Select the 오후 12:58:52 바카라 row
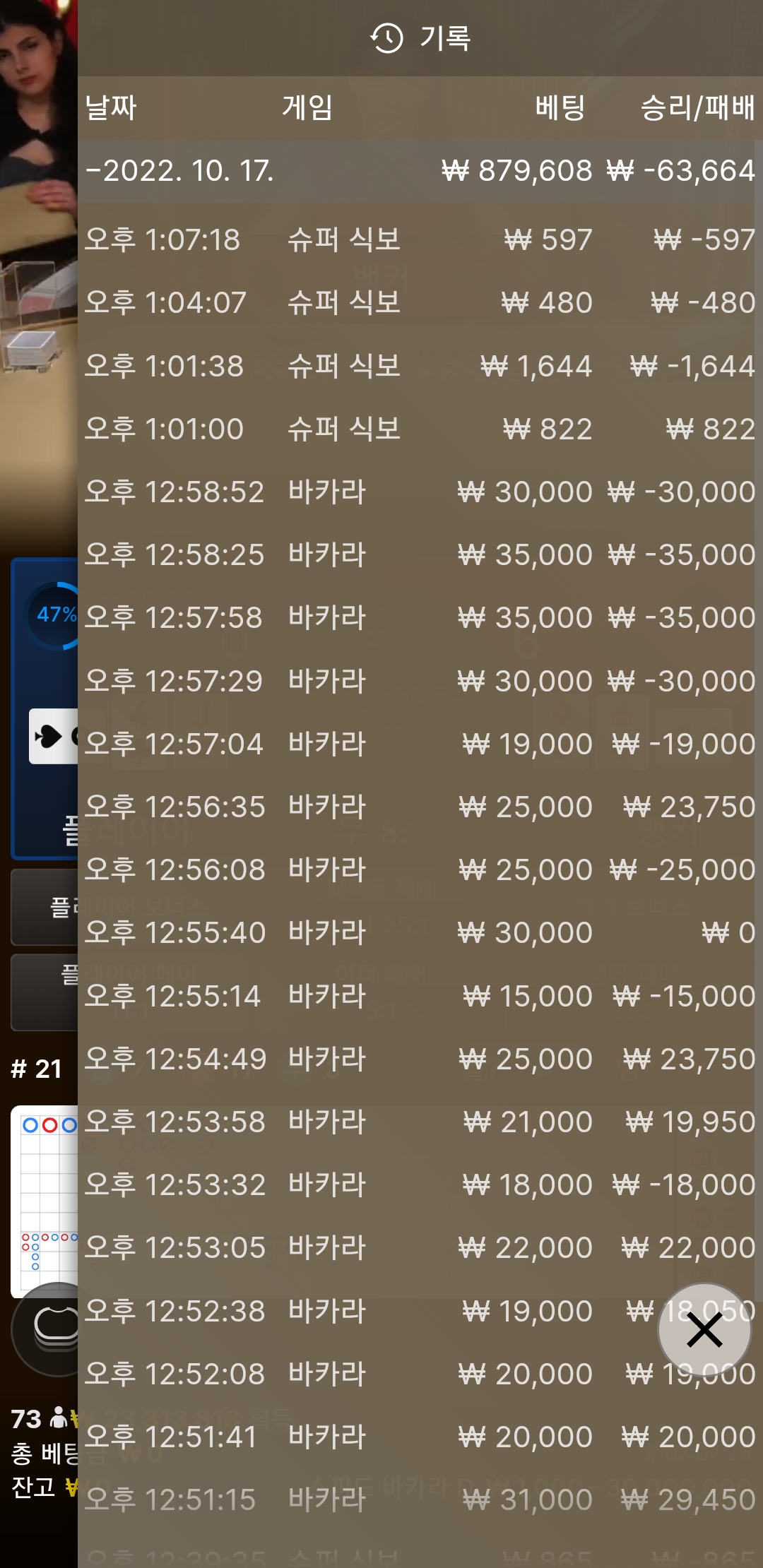This screenshot has width=763, height=1568. pyautogui.click(x=420, y=492)
